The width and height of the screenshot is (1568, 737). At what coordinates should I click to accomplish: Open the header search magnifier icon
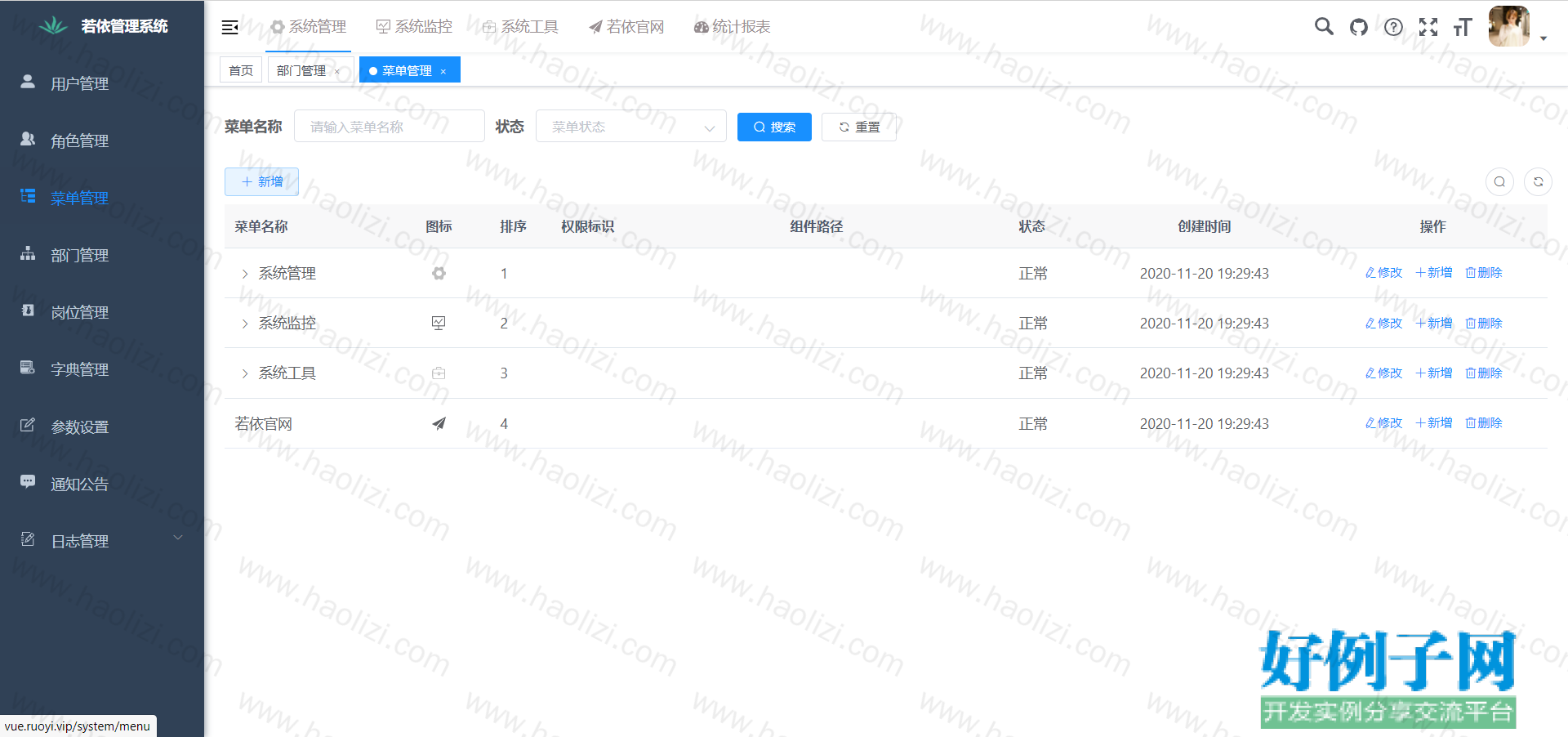1324,27
